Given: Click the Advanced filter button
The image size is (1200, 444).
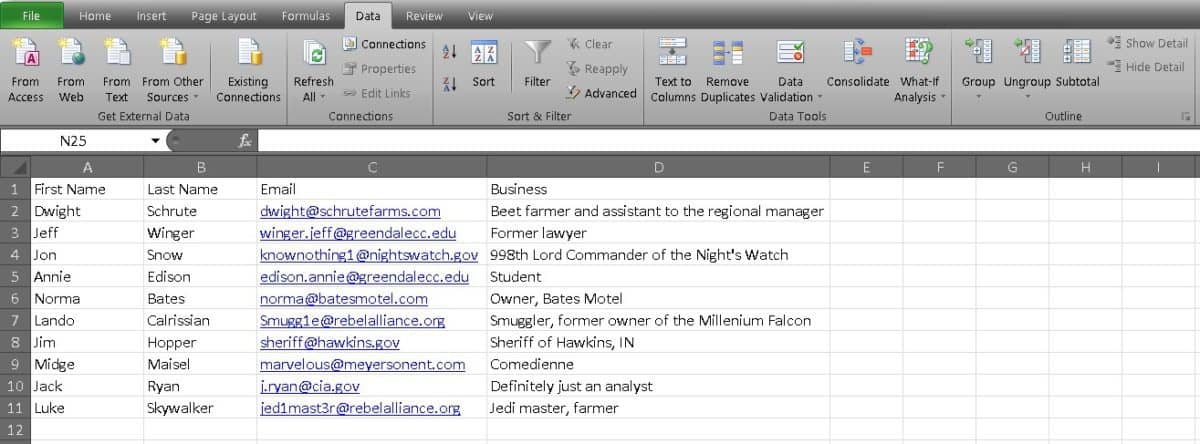Looking at the screenshot, I should coord(600,93).
